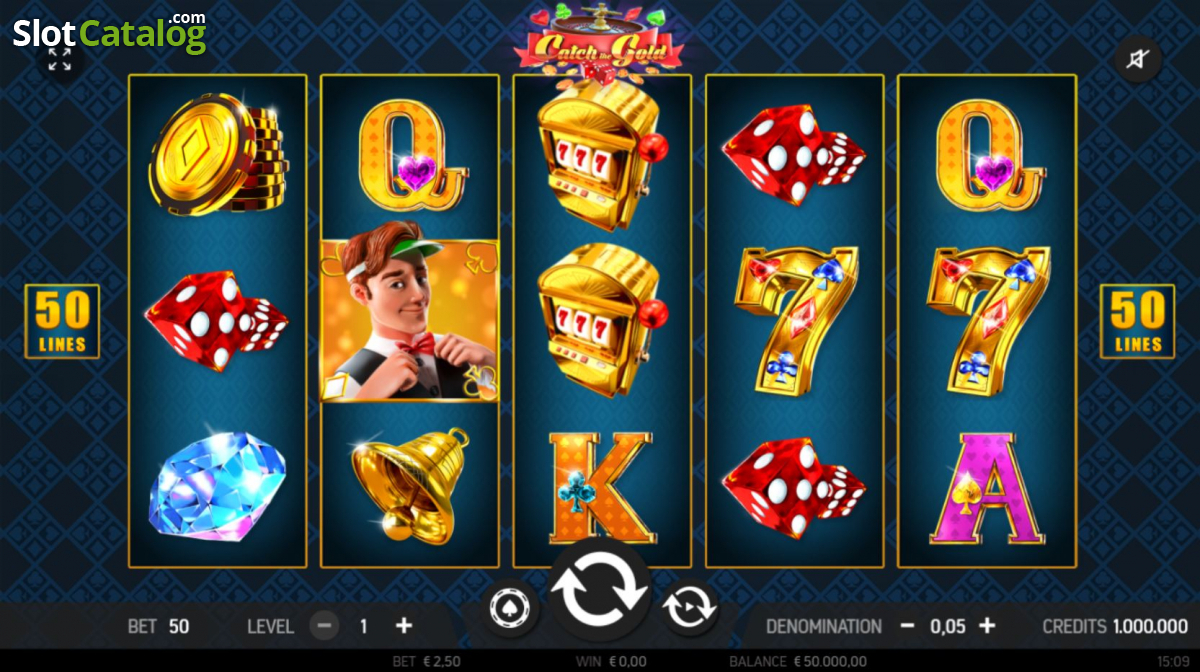Open the autoplay spin button
1200x672 pixels.
(690, 607)
